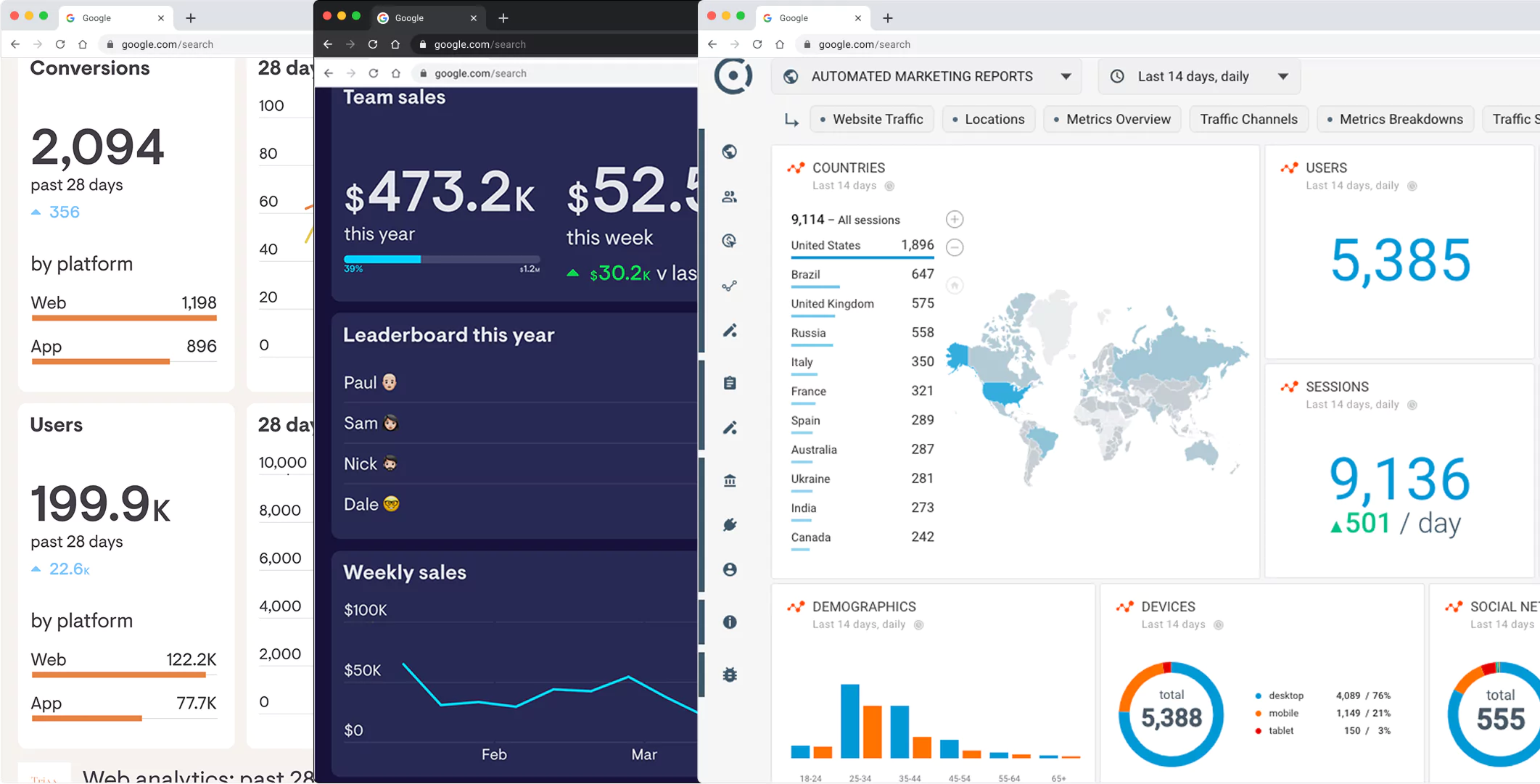Click the plus circle beside All sessions

coord(955,219)
